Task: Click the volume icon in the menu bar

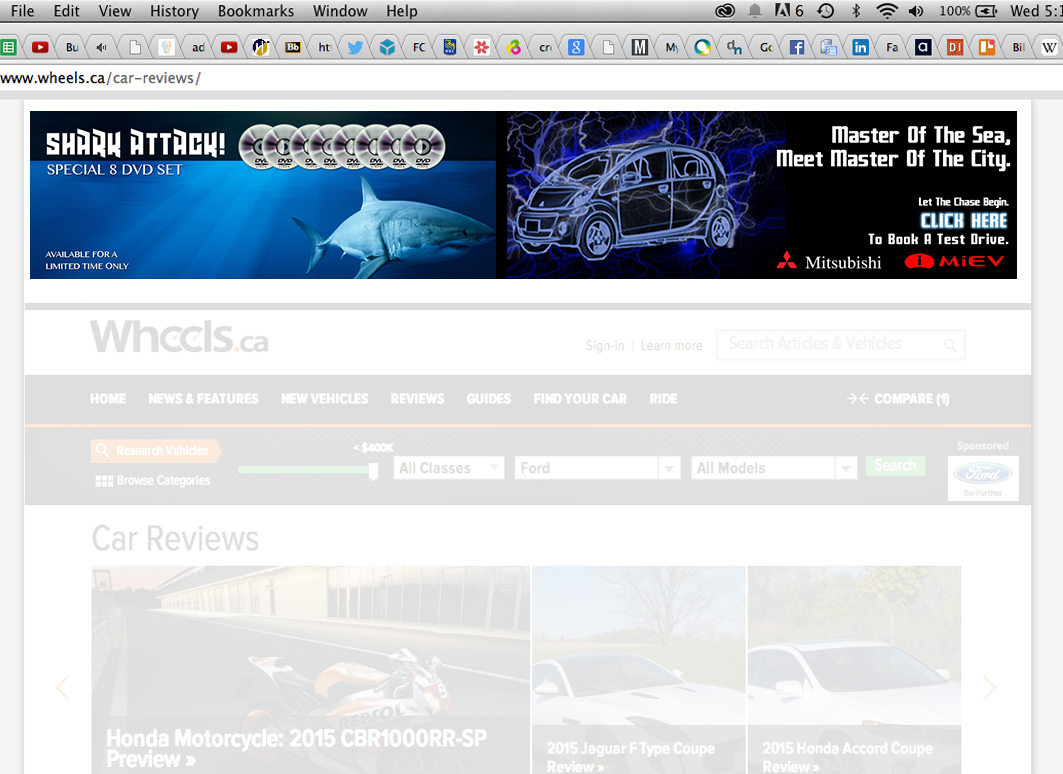Action: tap(915, 11)
